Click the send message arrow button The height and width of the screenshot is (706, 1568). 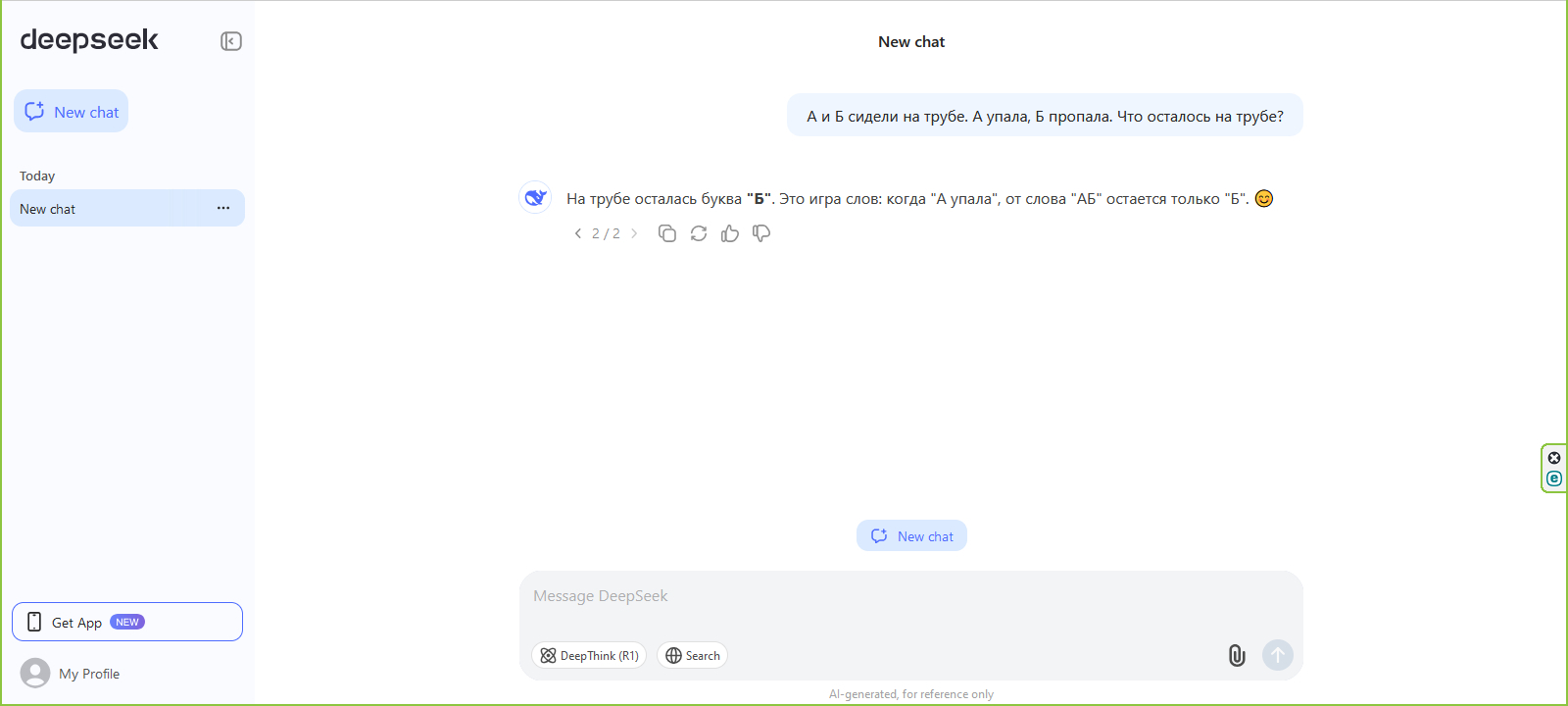[x=1278, y=655]
